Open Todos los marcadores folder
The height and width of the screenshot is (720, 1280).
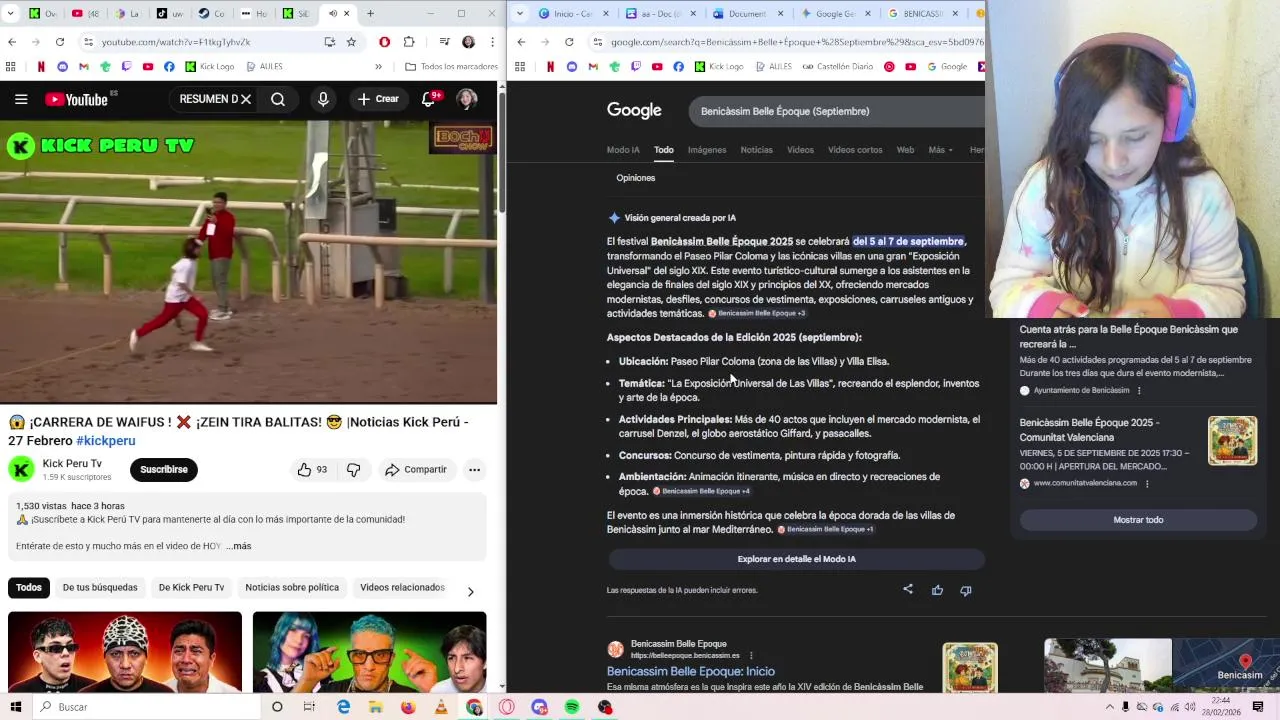tap(451, 67)
